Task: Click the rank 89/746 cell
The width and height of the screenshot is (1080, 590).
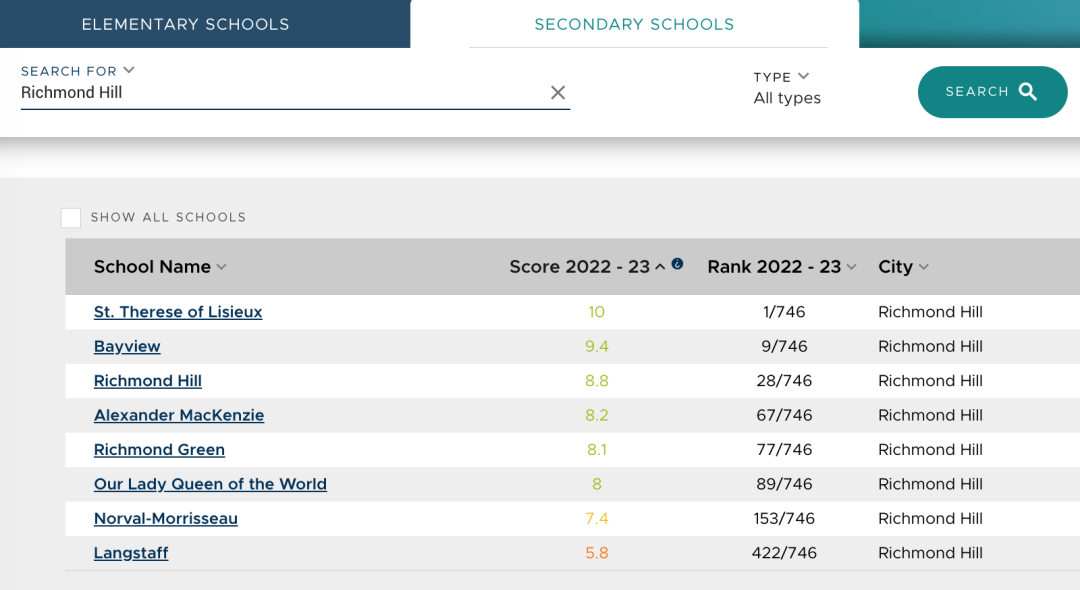Action: [x=784, y=484]
